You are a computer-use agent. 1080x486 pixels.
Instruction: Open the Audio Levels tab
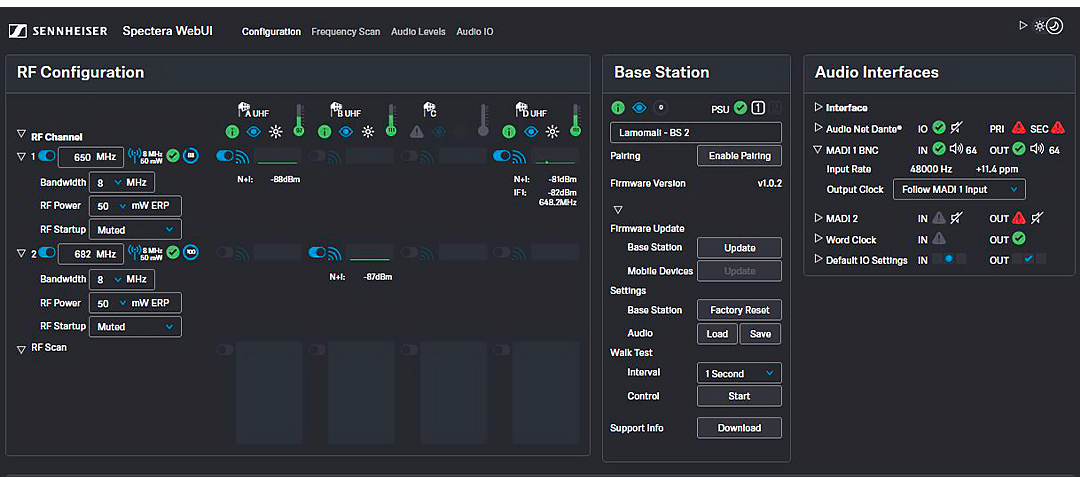[418, 32]
